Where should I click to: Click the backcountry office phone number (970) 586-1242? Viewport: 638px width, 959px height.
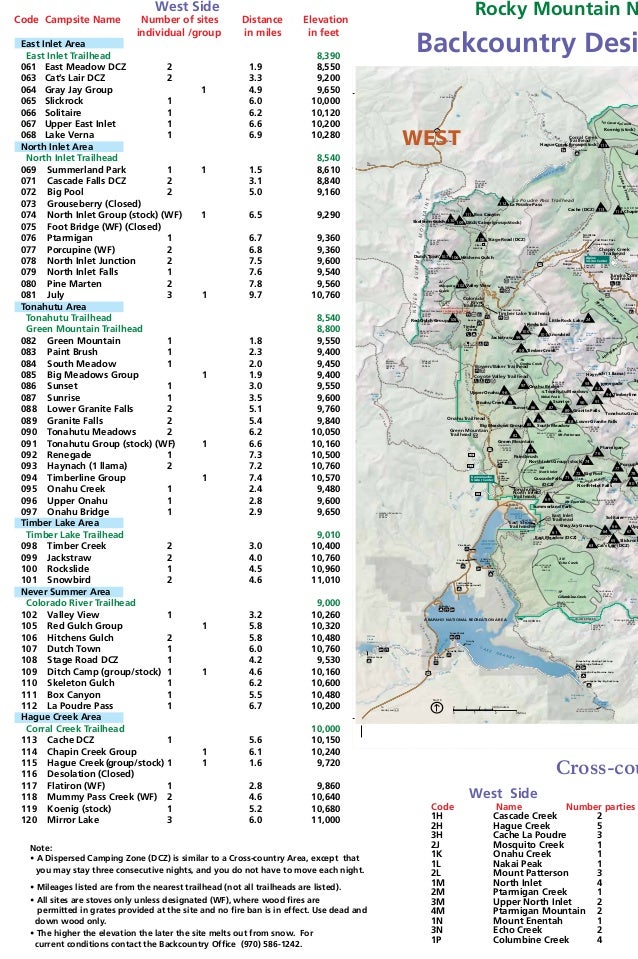click(x=271, y=944)
